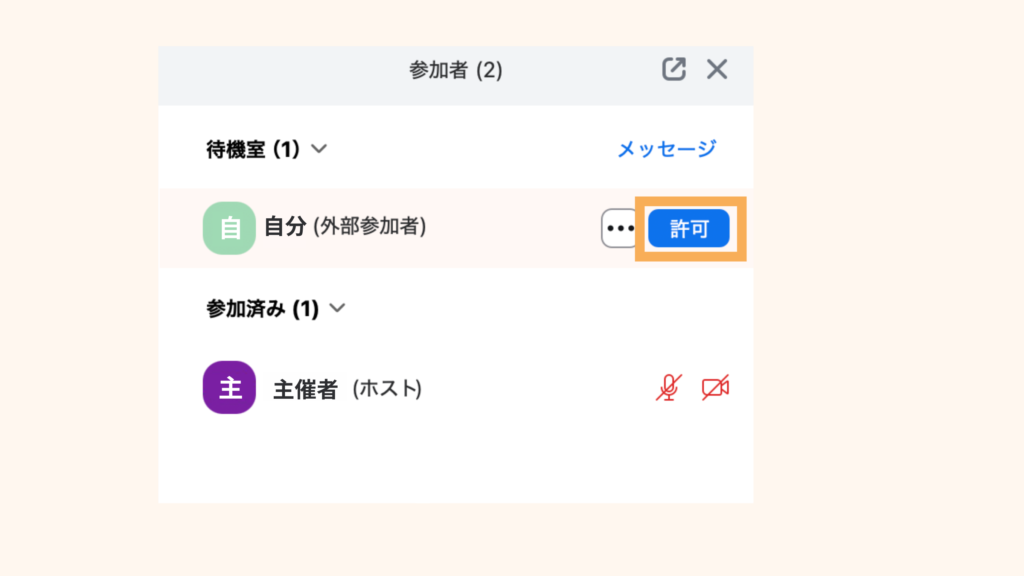This screenshot has height=576, width=1024.
Task: Pop out the participants panel
Action: [x=674, y=69]
